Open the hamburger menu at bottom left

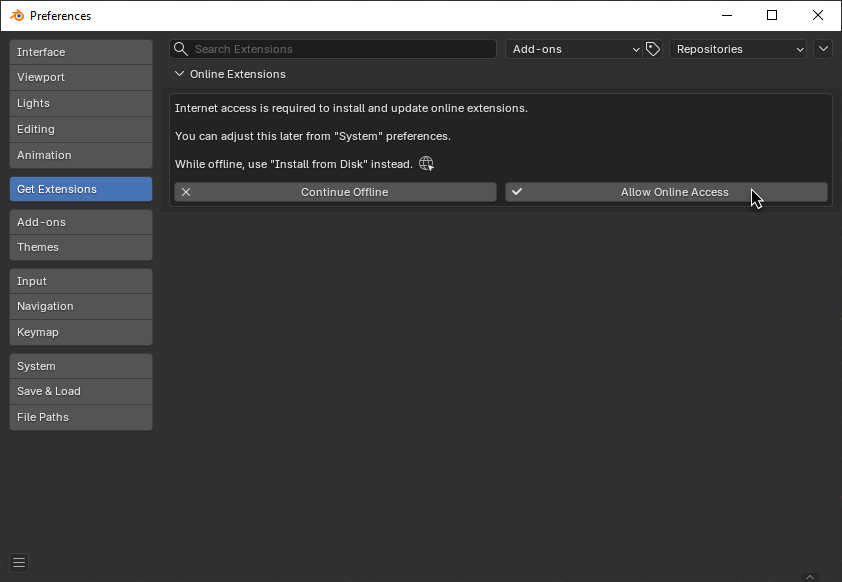click(x=19, y=562)
